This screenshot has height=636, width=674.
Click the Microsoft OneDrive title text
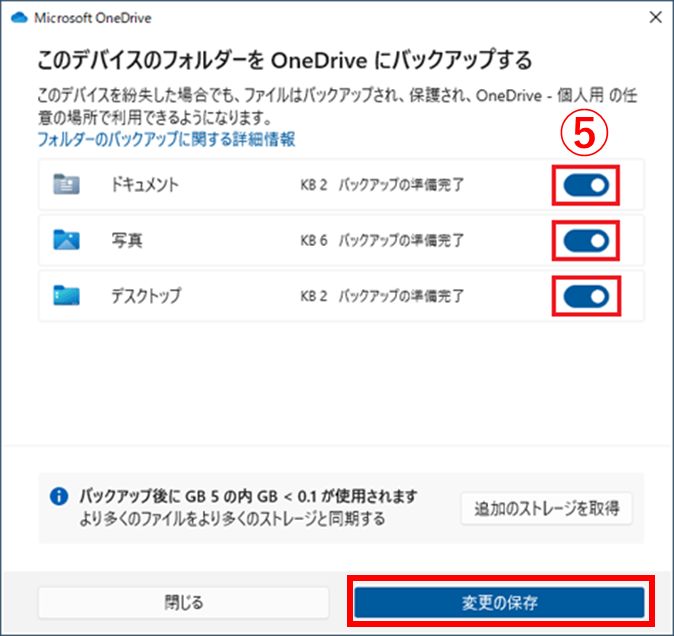(93, 18)
